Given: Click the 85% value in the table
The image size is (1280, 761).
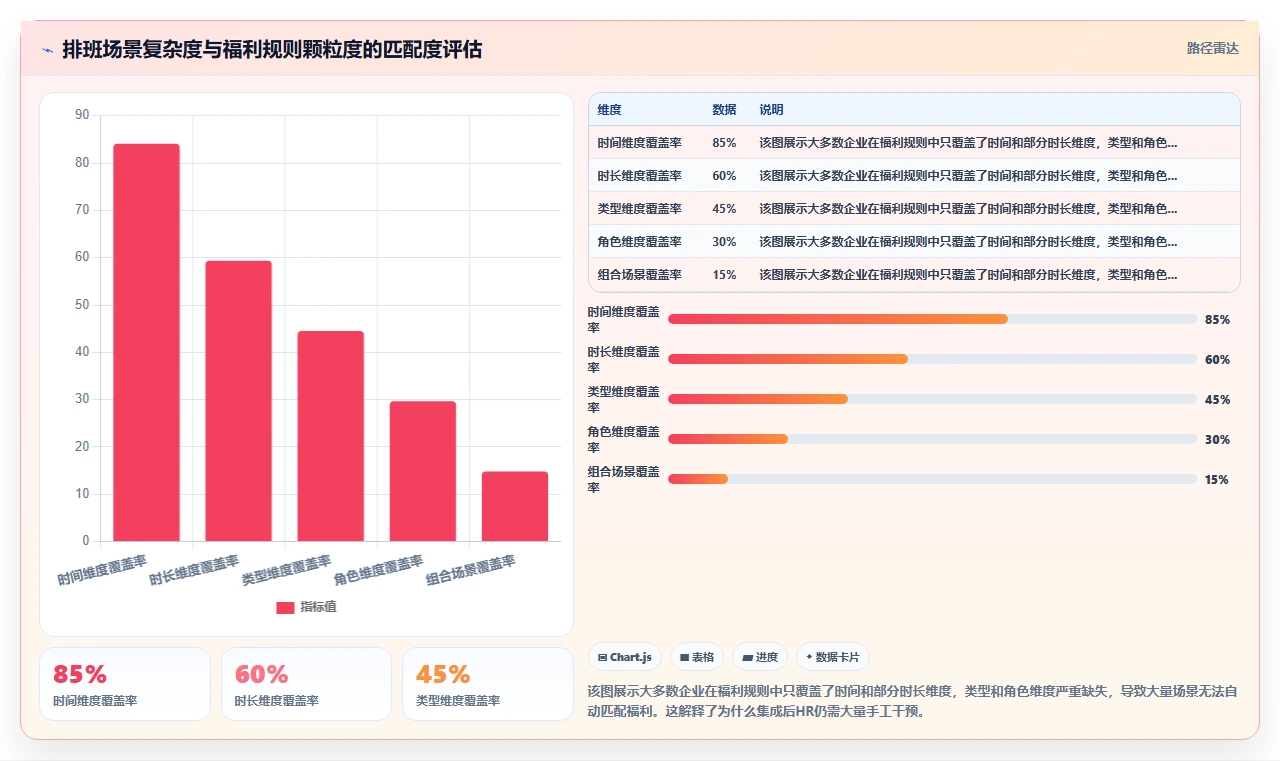Looking at the screenshot, I should click(x=724, y=142).
